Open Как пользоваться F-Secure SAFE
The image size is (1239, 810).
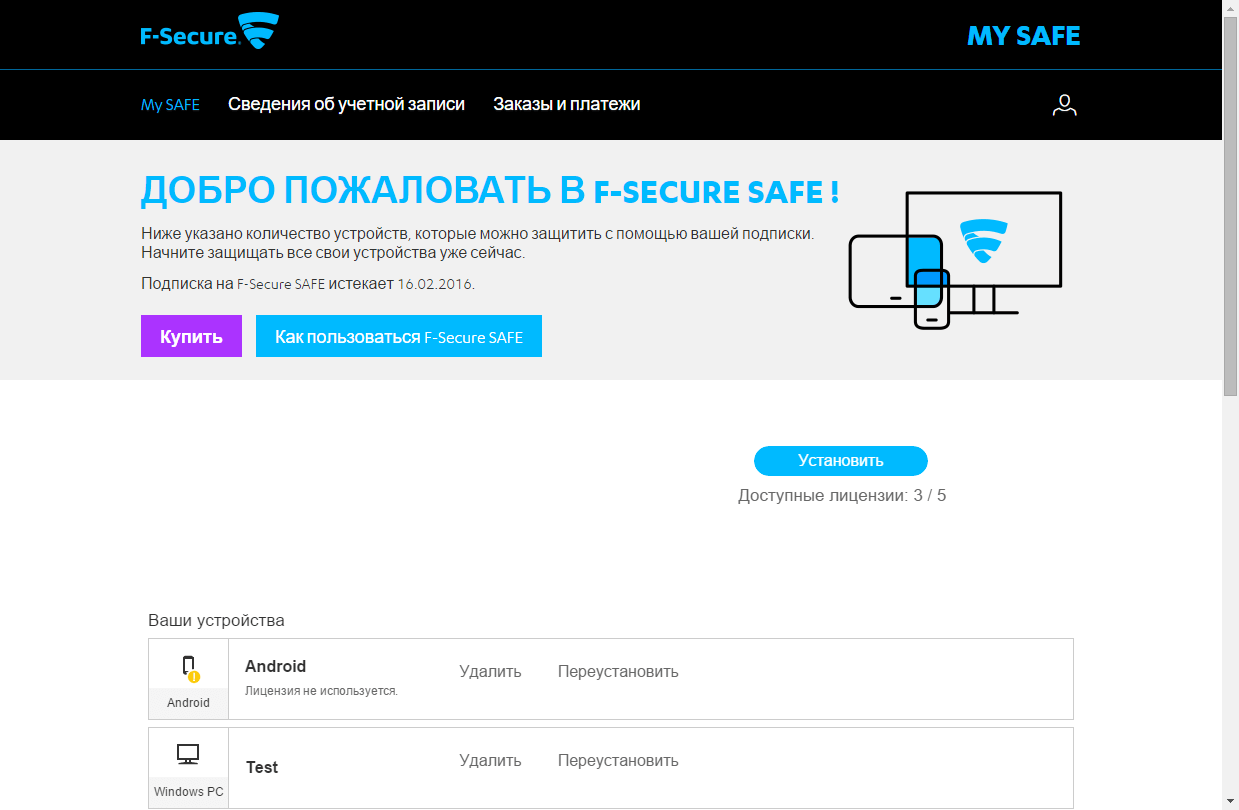[x=398, y=336]
